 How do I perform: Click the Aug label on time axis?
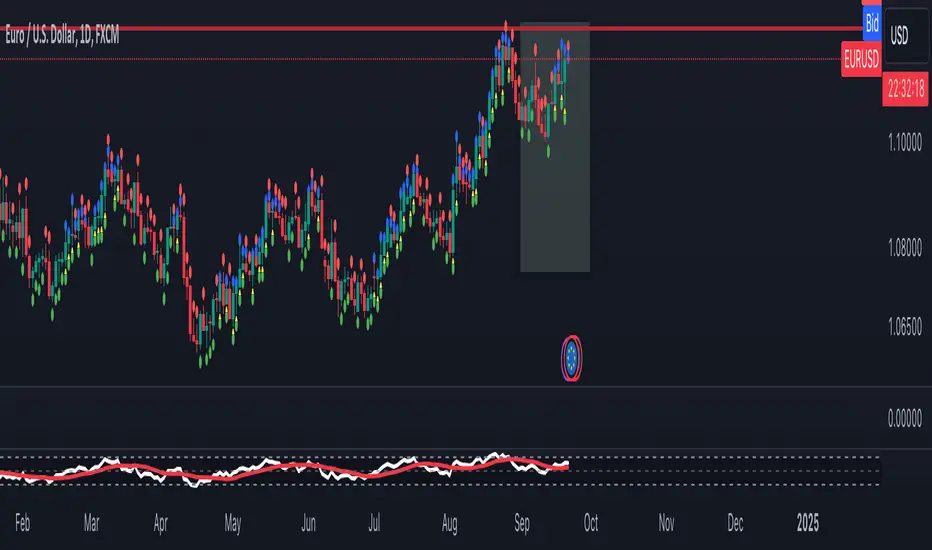449,524
